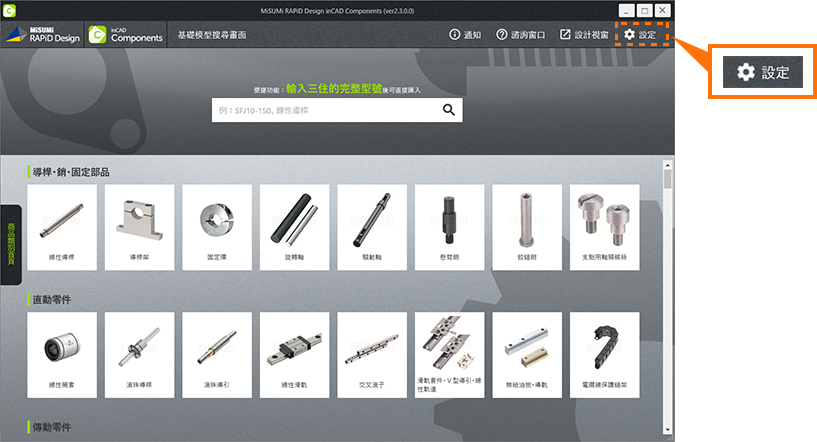
Task: Select the 滾珠導桿 ball spline thumbnail
Action: pos(139,355)
